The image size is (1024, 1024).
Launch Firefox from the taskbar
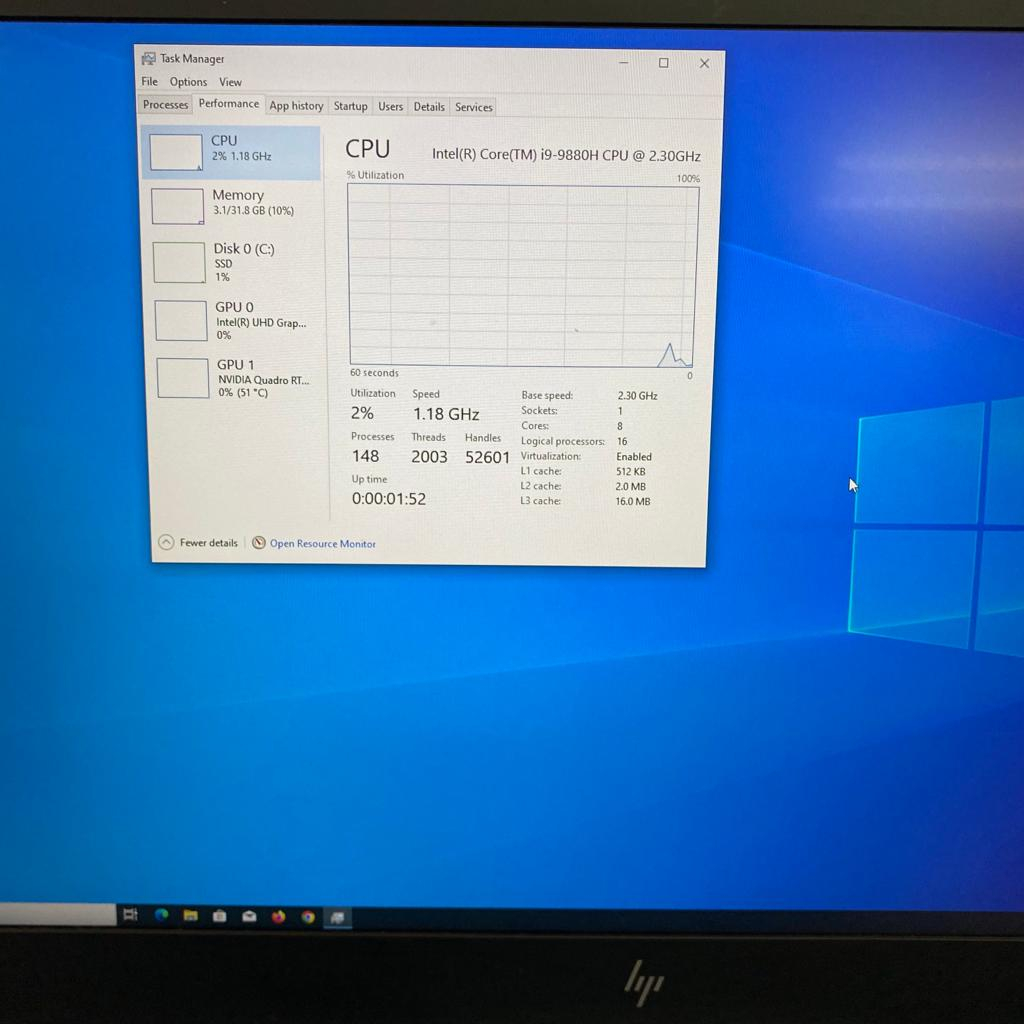point(278,916)
